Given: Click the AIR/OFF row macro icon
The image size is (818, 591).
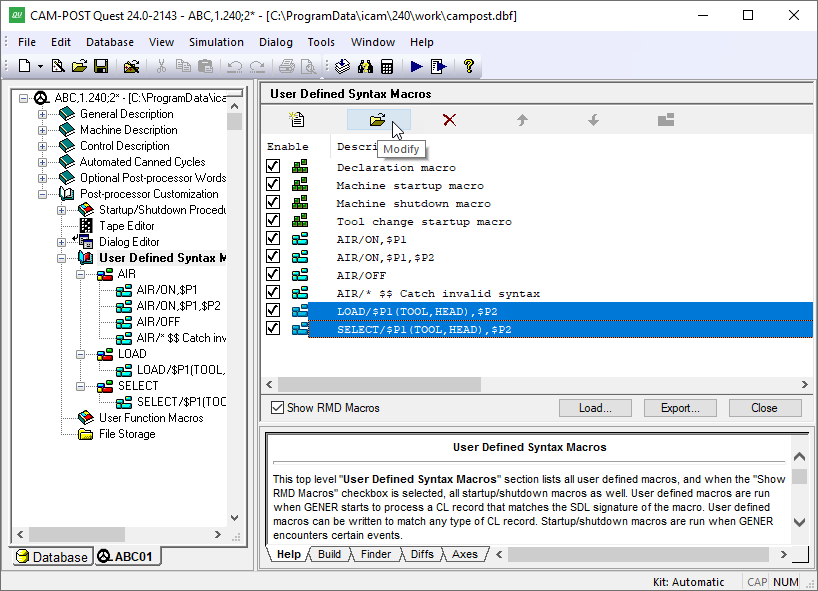Looking at the screenshot, I should (300, 275).
